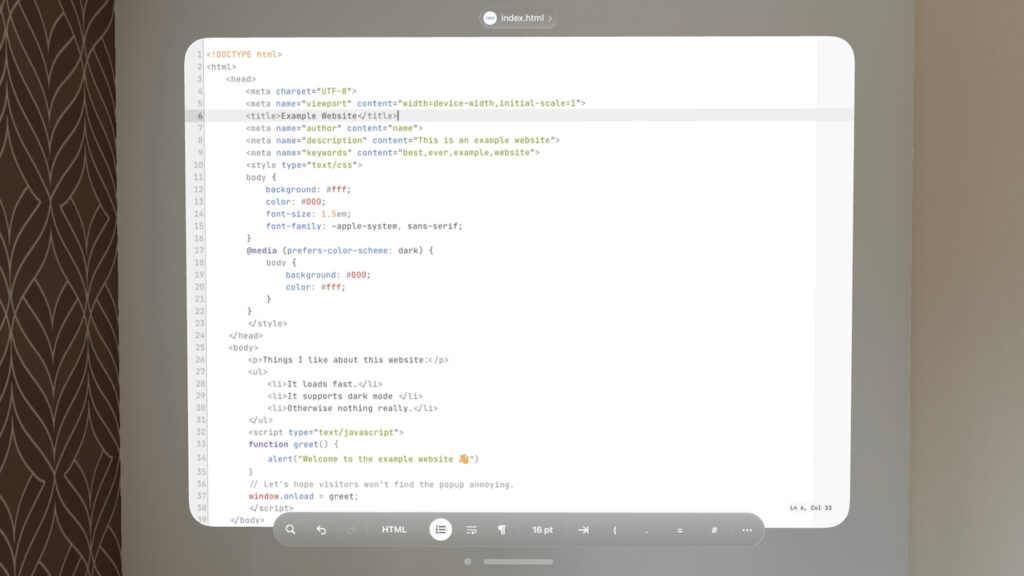Click 'background: #000;' on line 19
This screenshot has width=1024, height=576.
tap(328, 275)
